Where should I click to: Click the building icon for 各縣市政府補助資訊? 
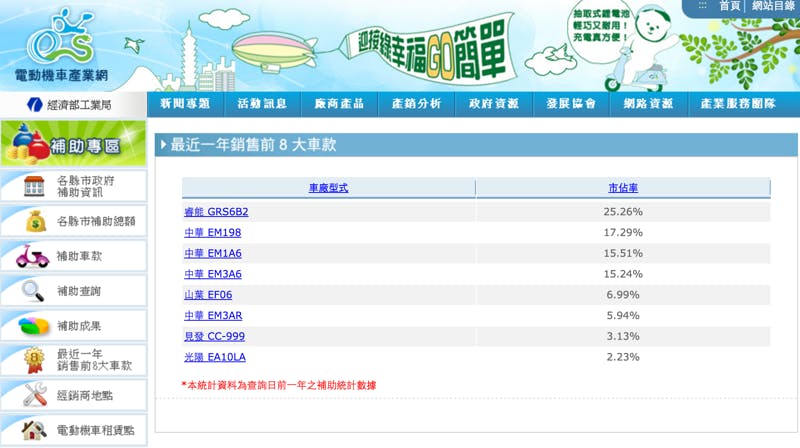pos(34,186)
